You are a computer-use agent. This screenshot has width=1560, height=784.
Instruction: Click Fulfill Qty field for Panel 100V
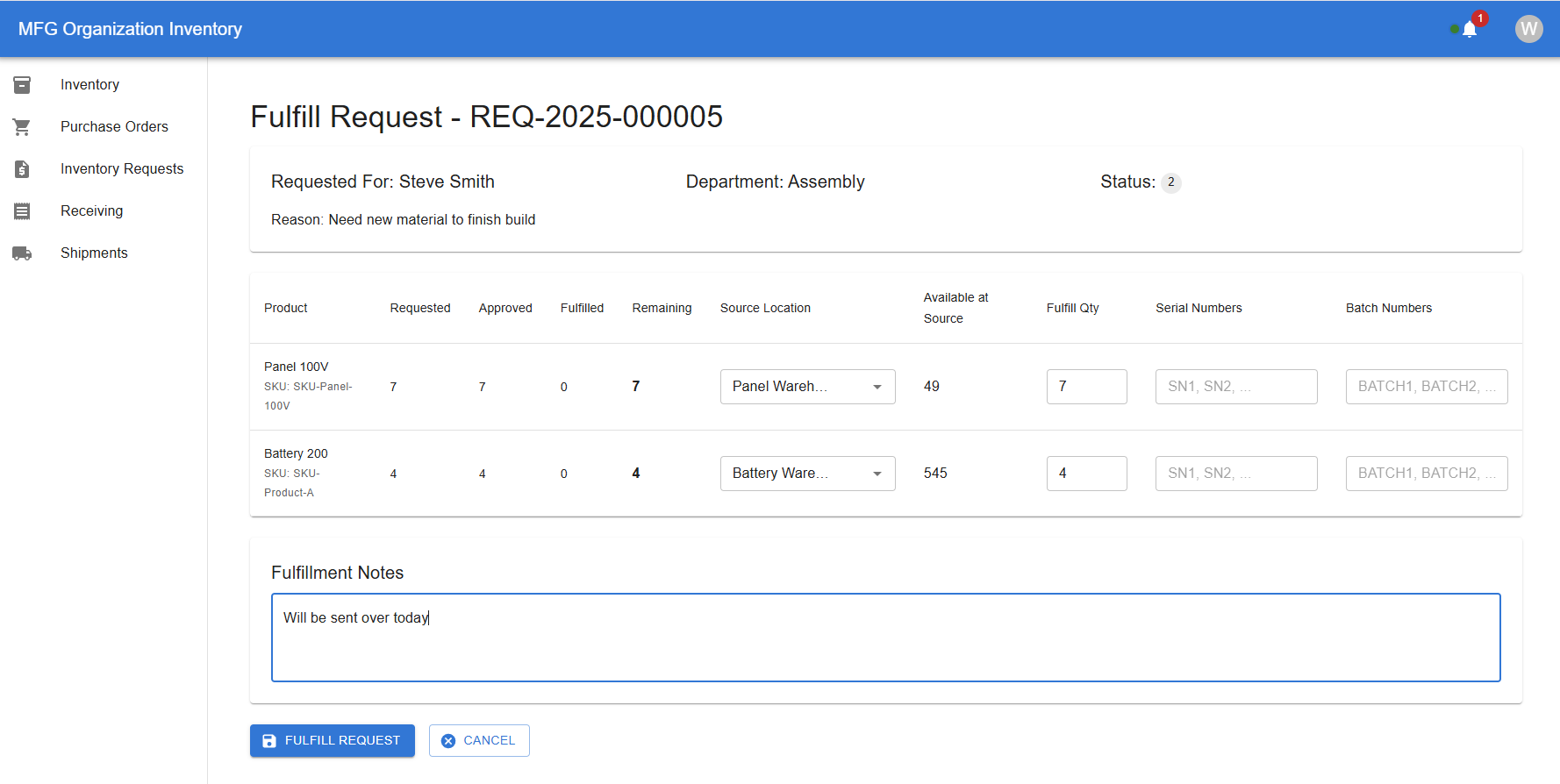(1086, 387)
